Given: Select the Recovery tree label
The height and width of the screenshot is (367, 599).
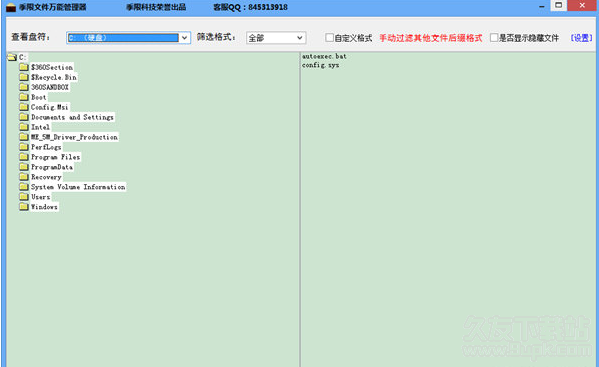Looking at the screenshot, I should coord(46,177).
